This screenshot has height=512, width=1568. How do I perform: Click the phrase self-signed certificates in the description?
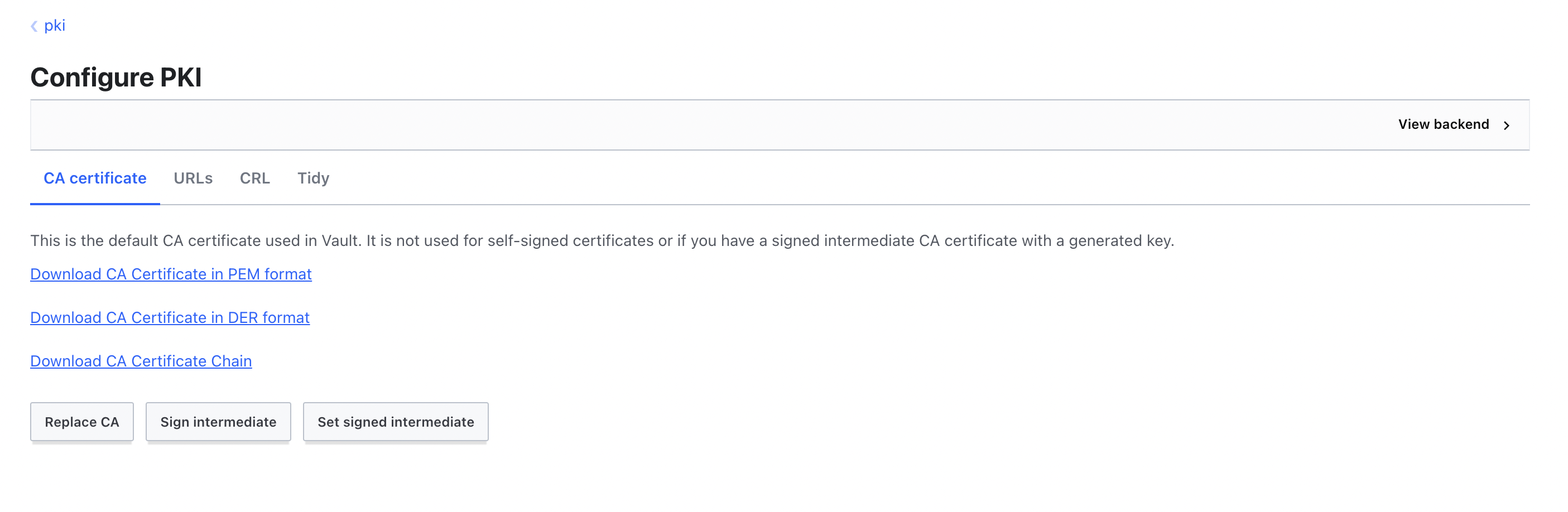click(570, 241)
